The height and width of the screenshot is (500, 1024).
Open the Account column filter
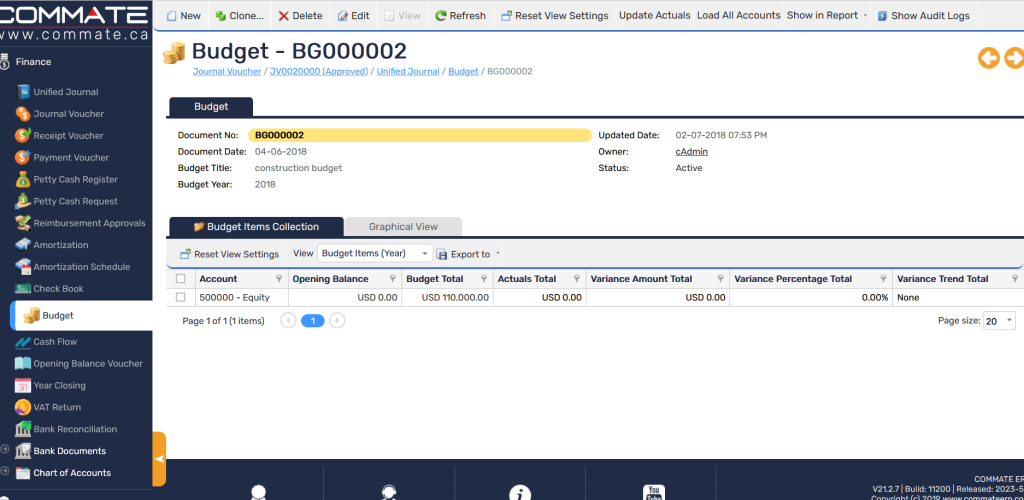click(x=279, y=279)
